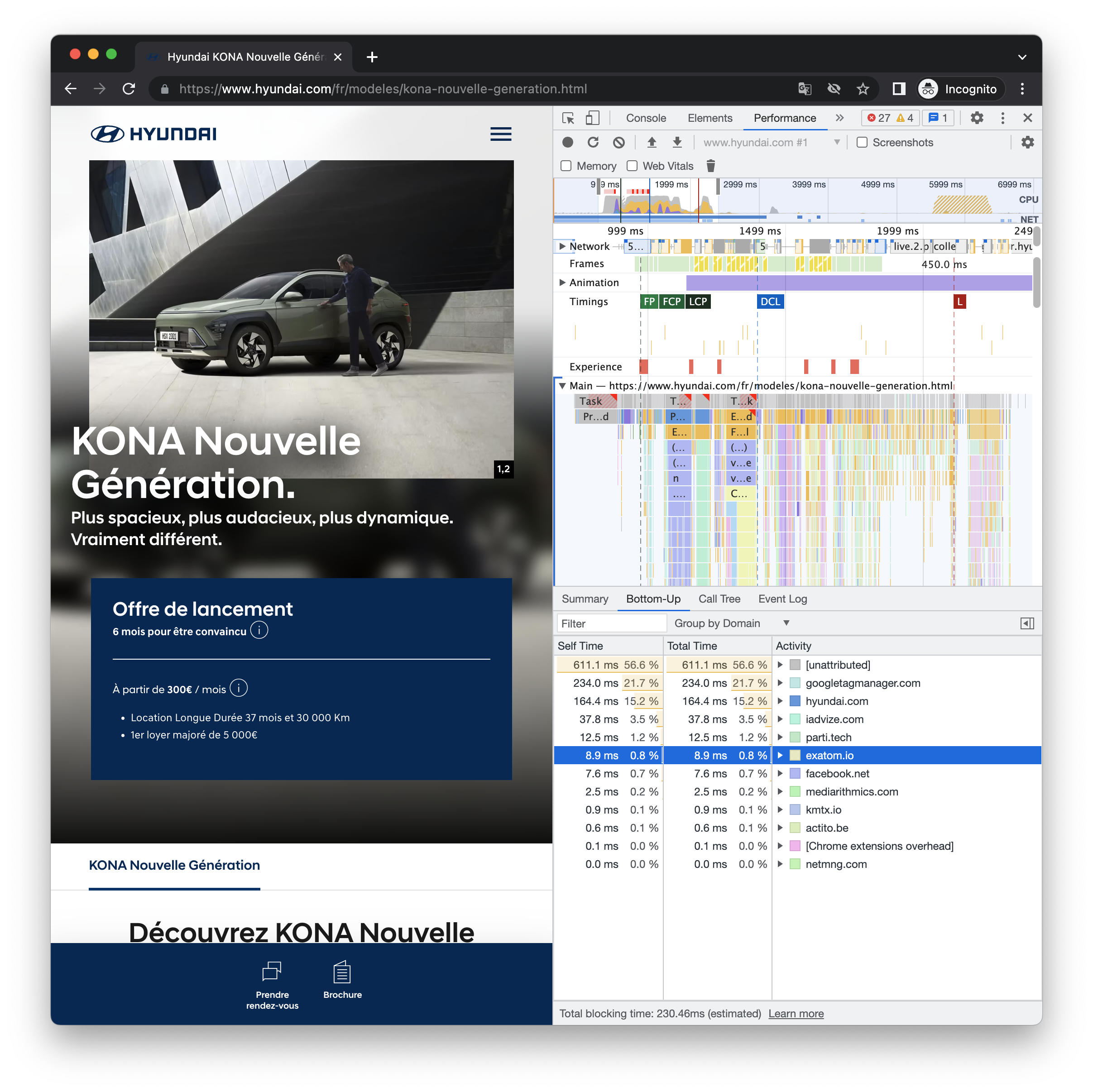Expand the Network track

pyautogui.click(x=562, y=246)
